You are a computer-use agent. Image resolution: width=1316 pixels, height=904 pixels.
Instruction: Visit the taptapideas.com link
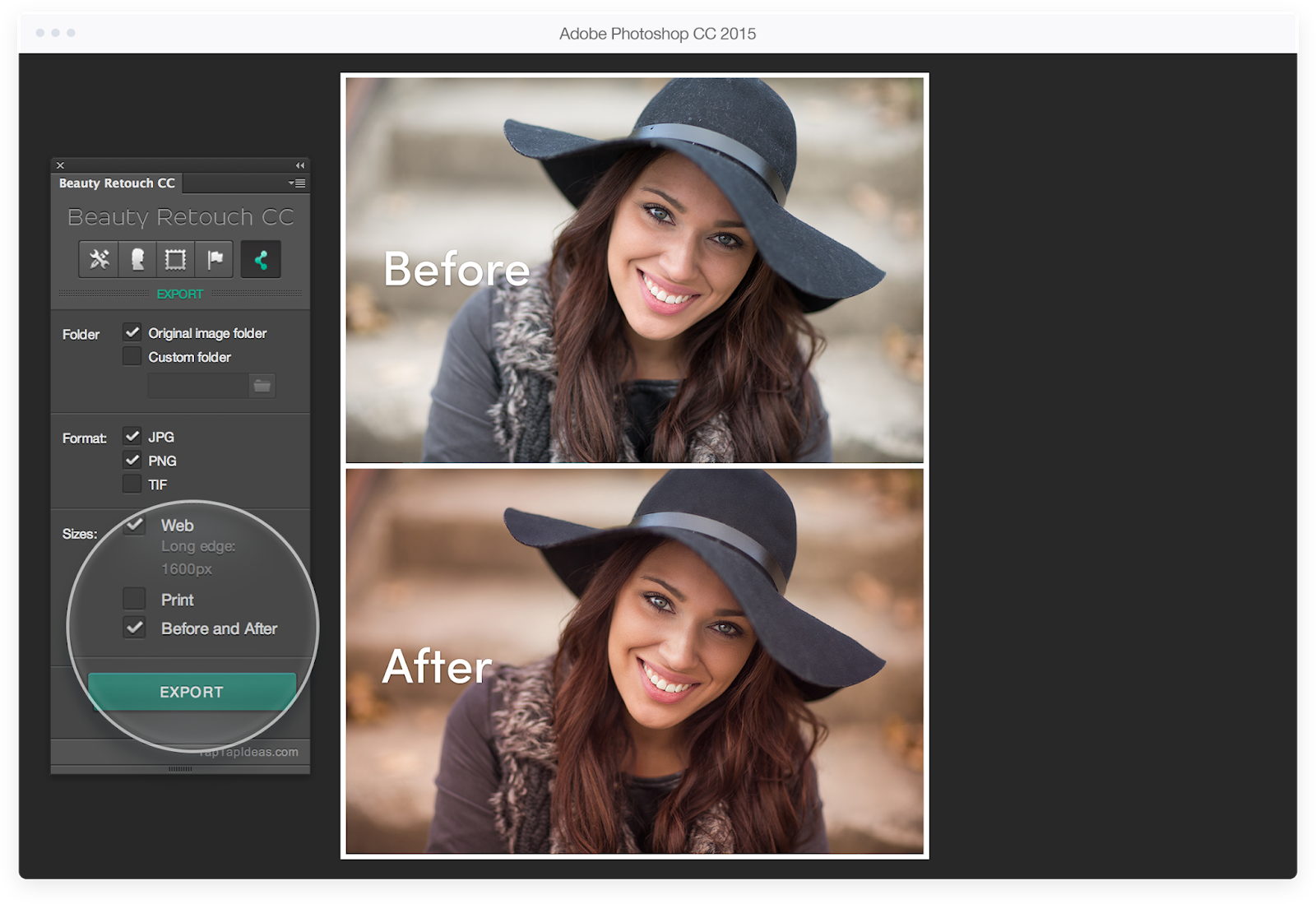[x=248, y=751]
